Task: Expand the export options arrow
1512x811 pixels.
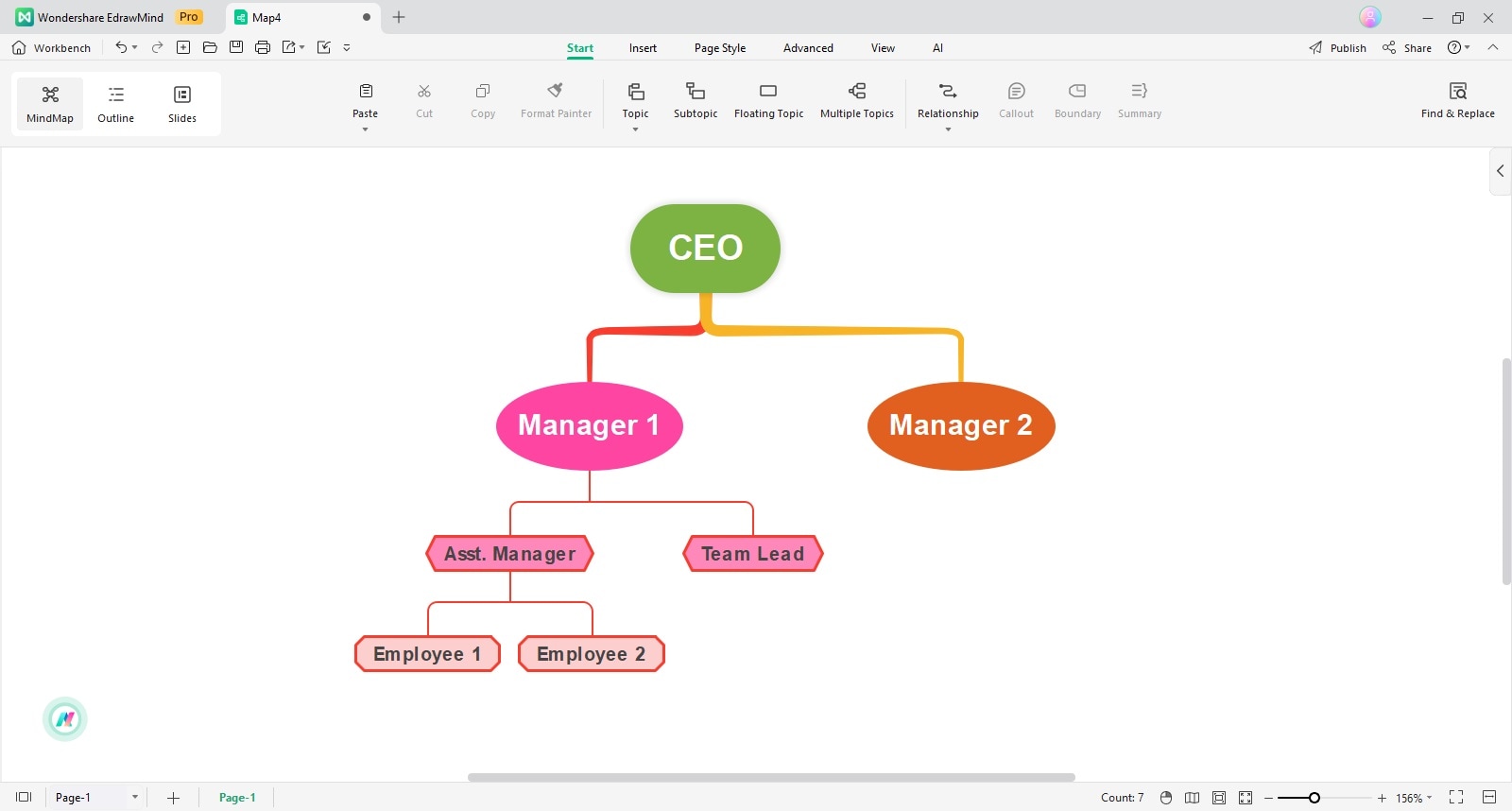Action: pos(302,47)
